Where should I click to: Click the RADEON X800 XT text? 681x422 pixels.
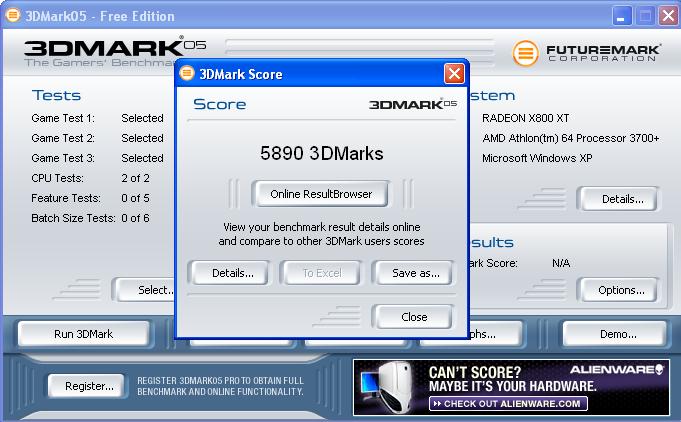pos(526,118)
